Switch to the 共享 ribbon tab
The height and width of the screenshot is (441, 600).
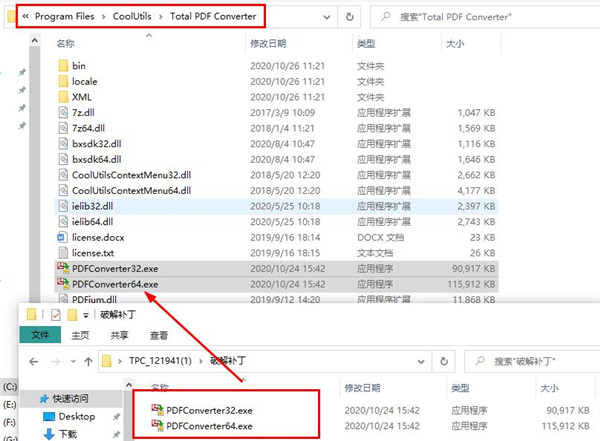[x=119, y=335]
